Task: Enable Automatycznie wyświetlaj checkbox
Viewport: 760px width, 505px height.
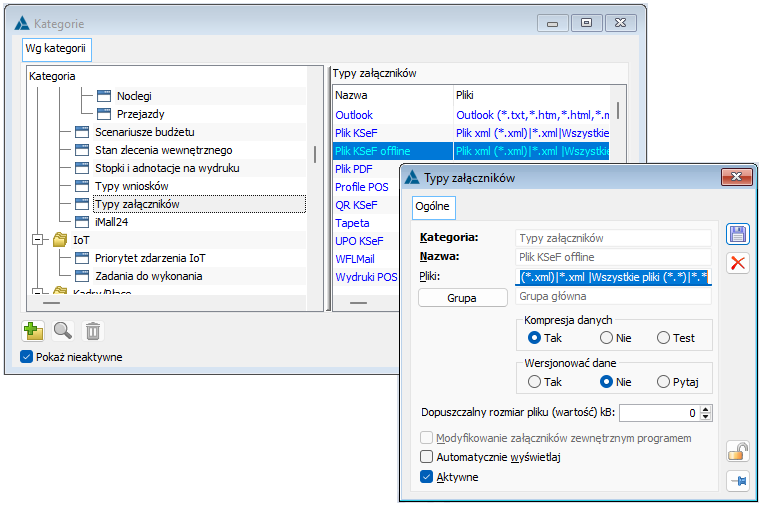Action: click(x=427, y=456)
